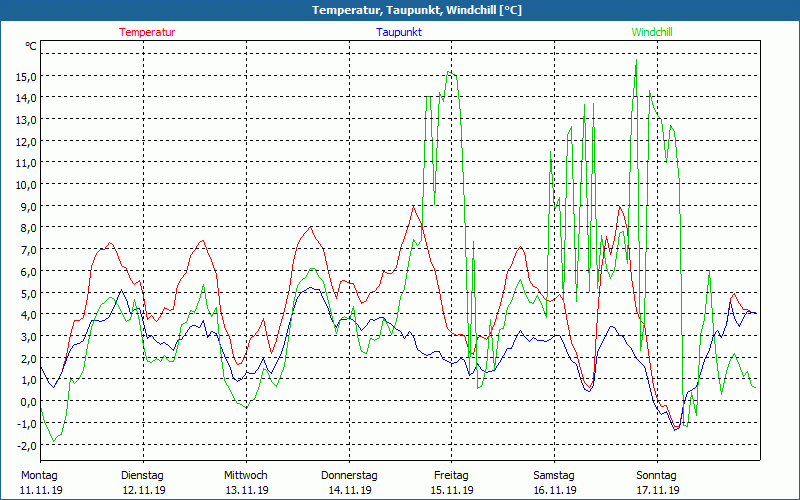Click the '3,0' y-axis value
The image size is (800, 500).
pyautogui.click(x=28, y=337)
